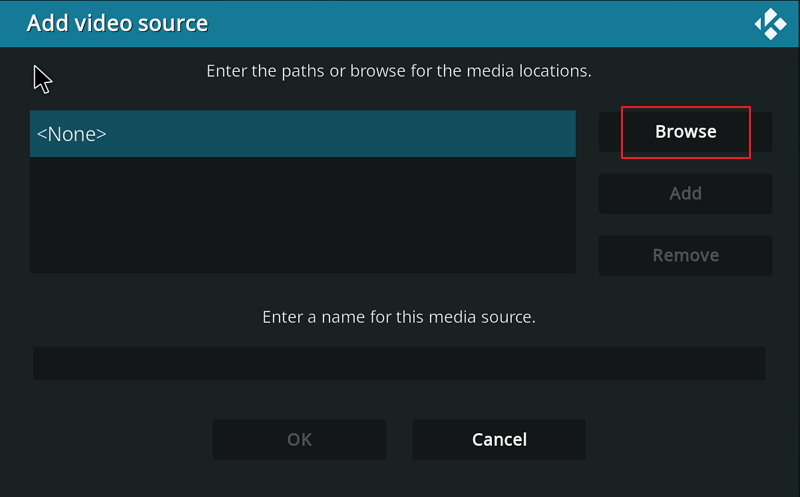Add another media path row

685,193
